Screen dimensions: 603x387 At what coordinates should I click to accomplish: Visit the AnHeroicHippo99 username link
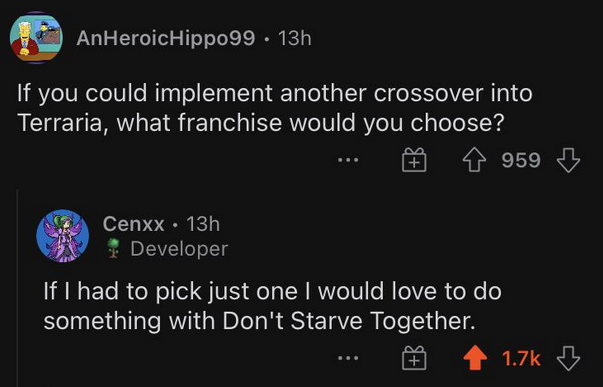pyautogui.click(x=165, y=38)
